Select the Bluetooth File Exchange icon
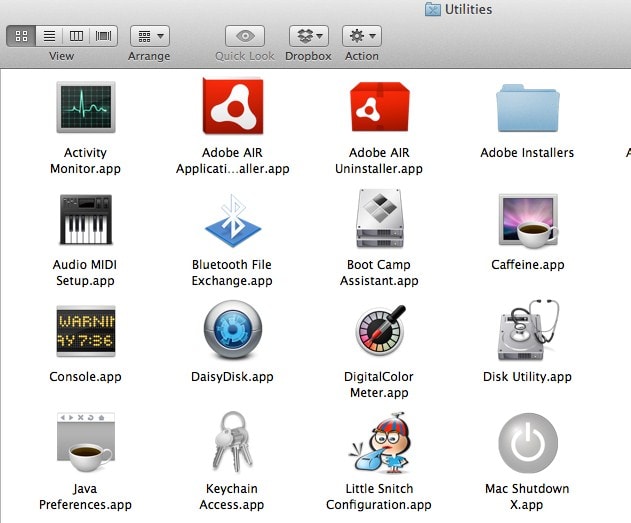 click(233, 220)
